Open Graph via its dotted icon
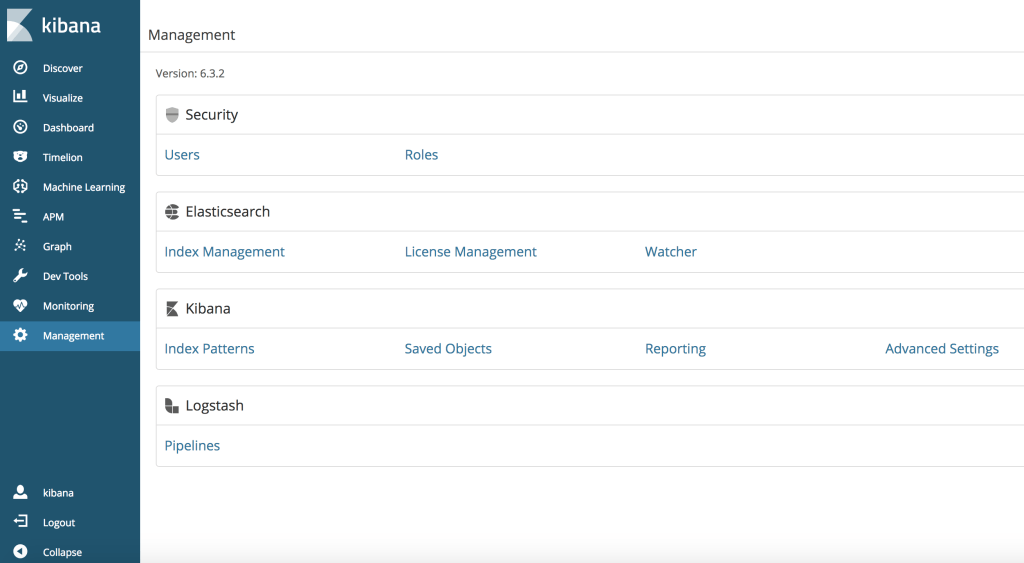 pyautogui.click(x=20, y=246)
